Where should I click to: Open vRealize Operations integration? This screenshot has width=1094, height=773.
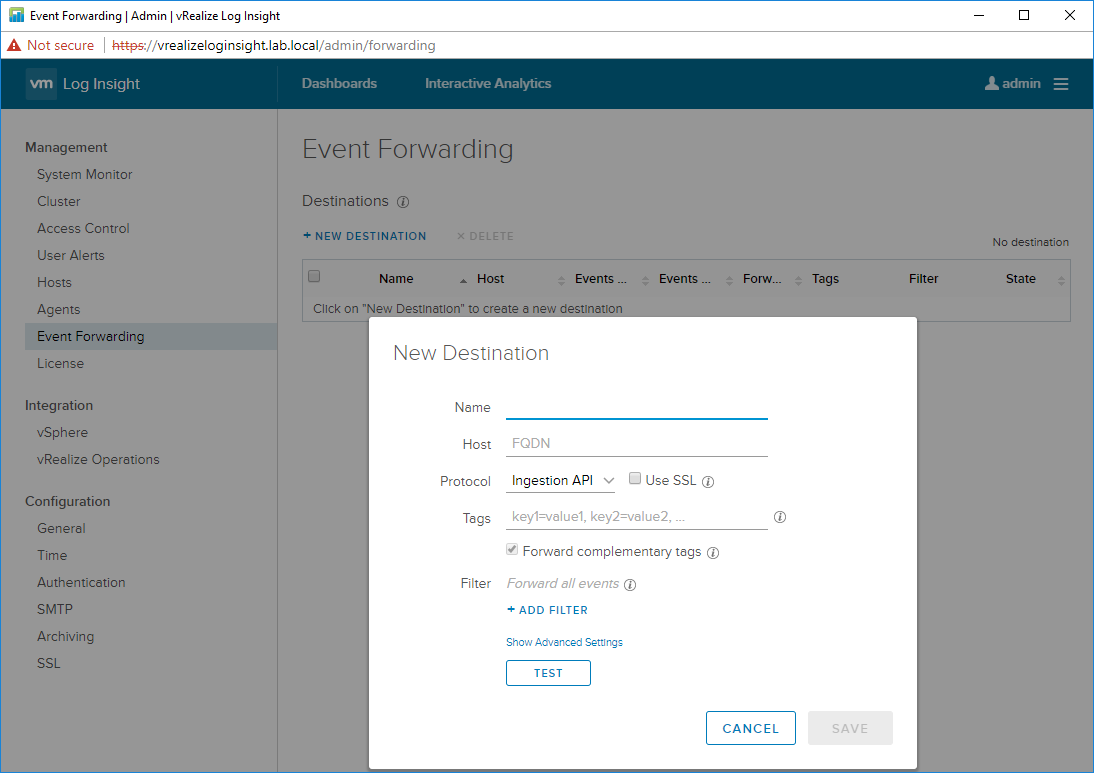(x=98, y=460)
